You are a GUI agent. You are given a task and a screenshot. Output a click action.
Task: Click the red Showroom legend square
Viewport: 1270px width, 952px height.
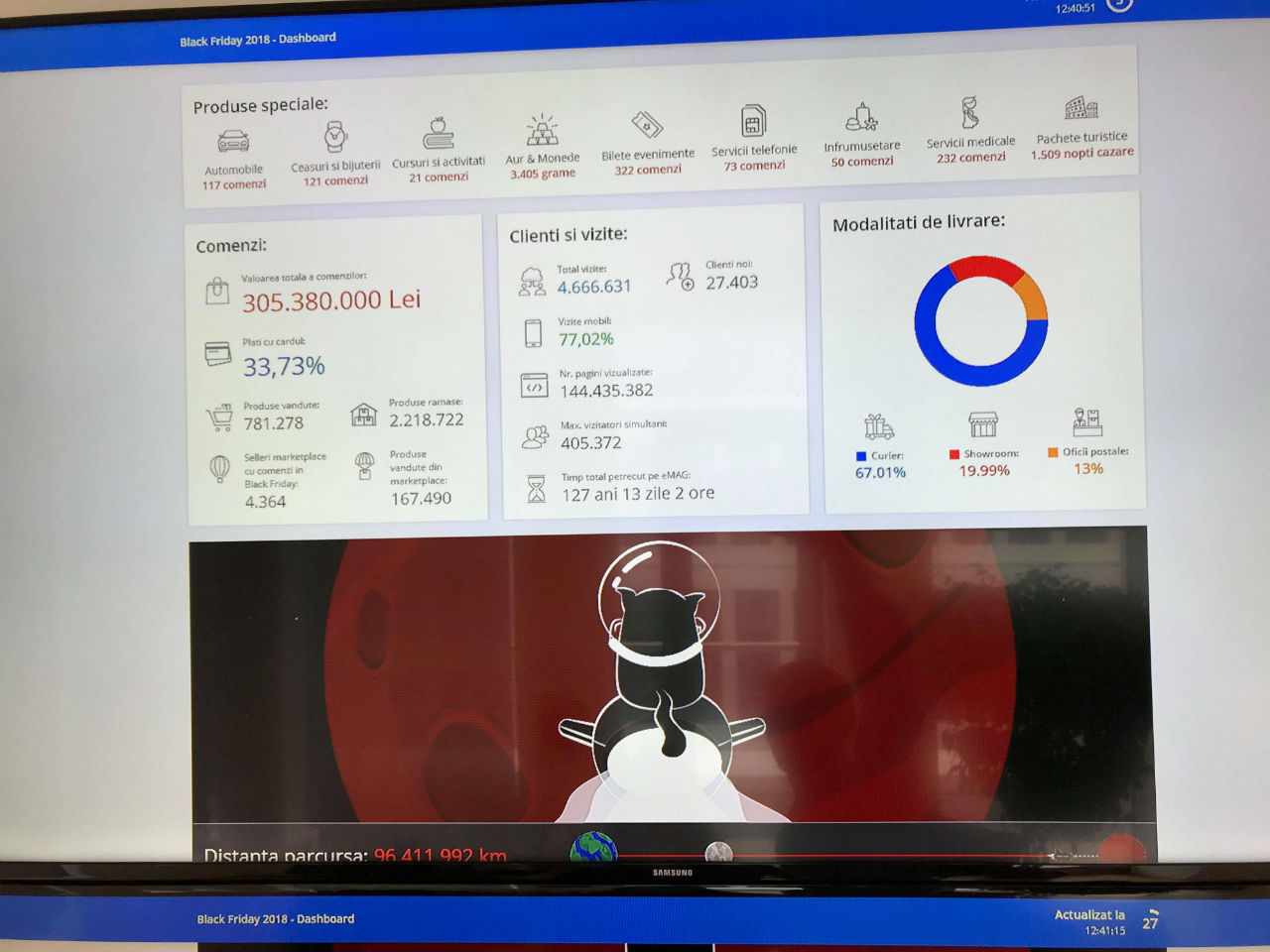953,454
